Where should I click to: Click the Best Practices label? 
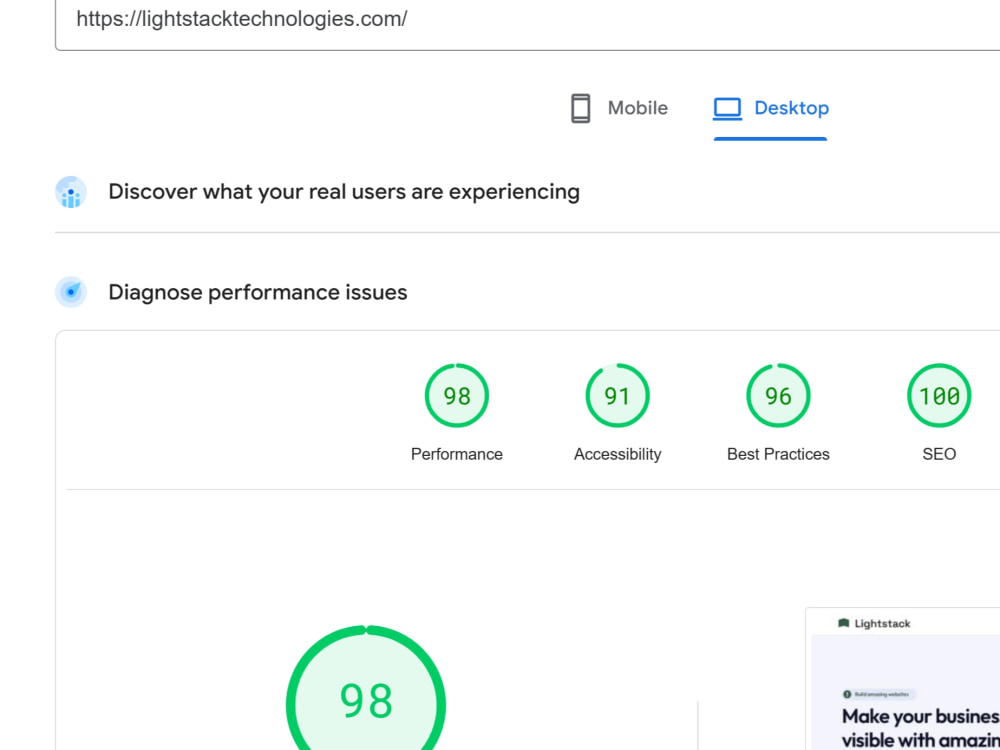(778, 454)
